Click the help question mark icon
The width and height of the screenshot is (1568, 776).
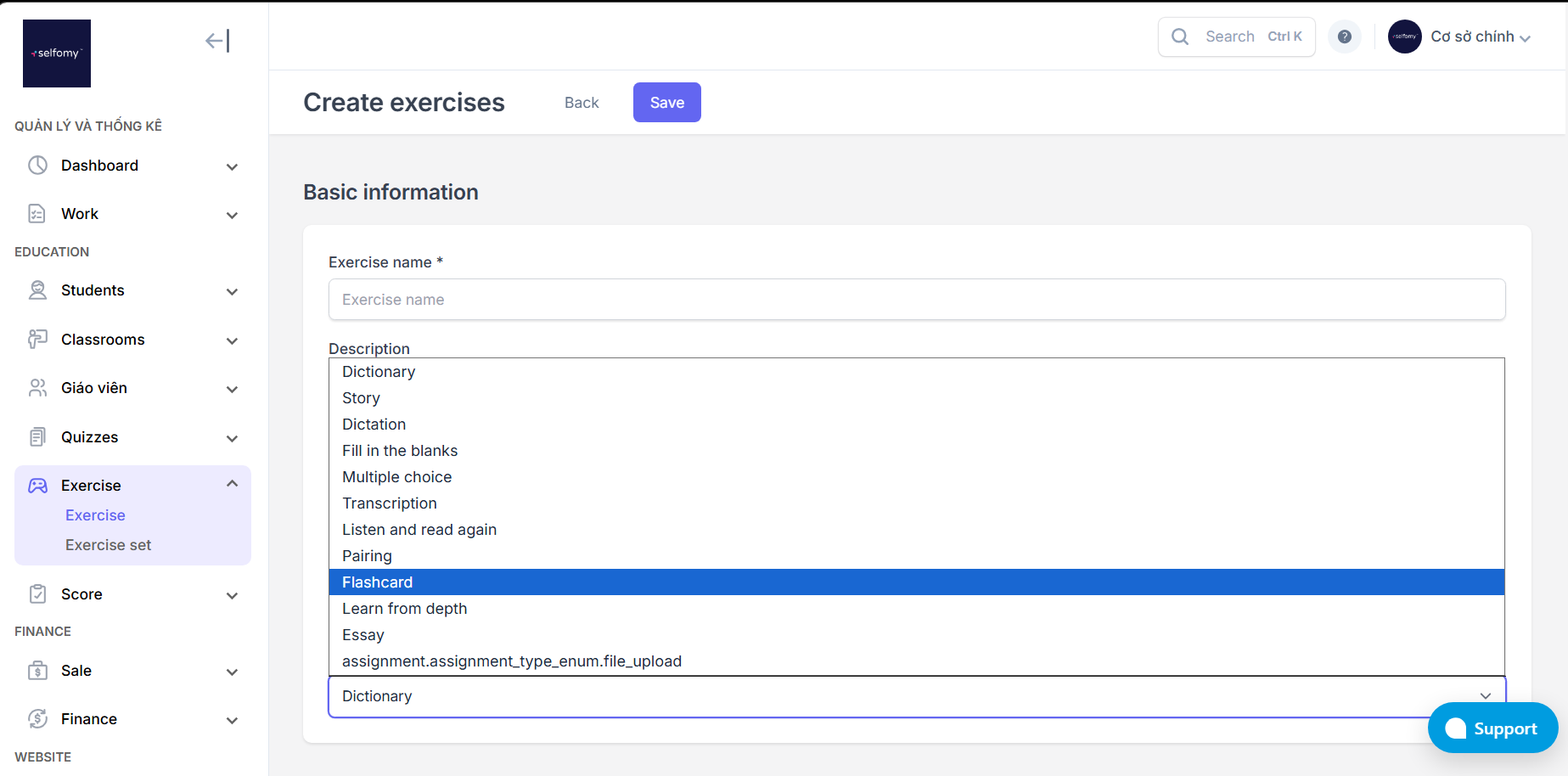[1345, 37]
